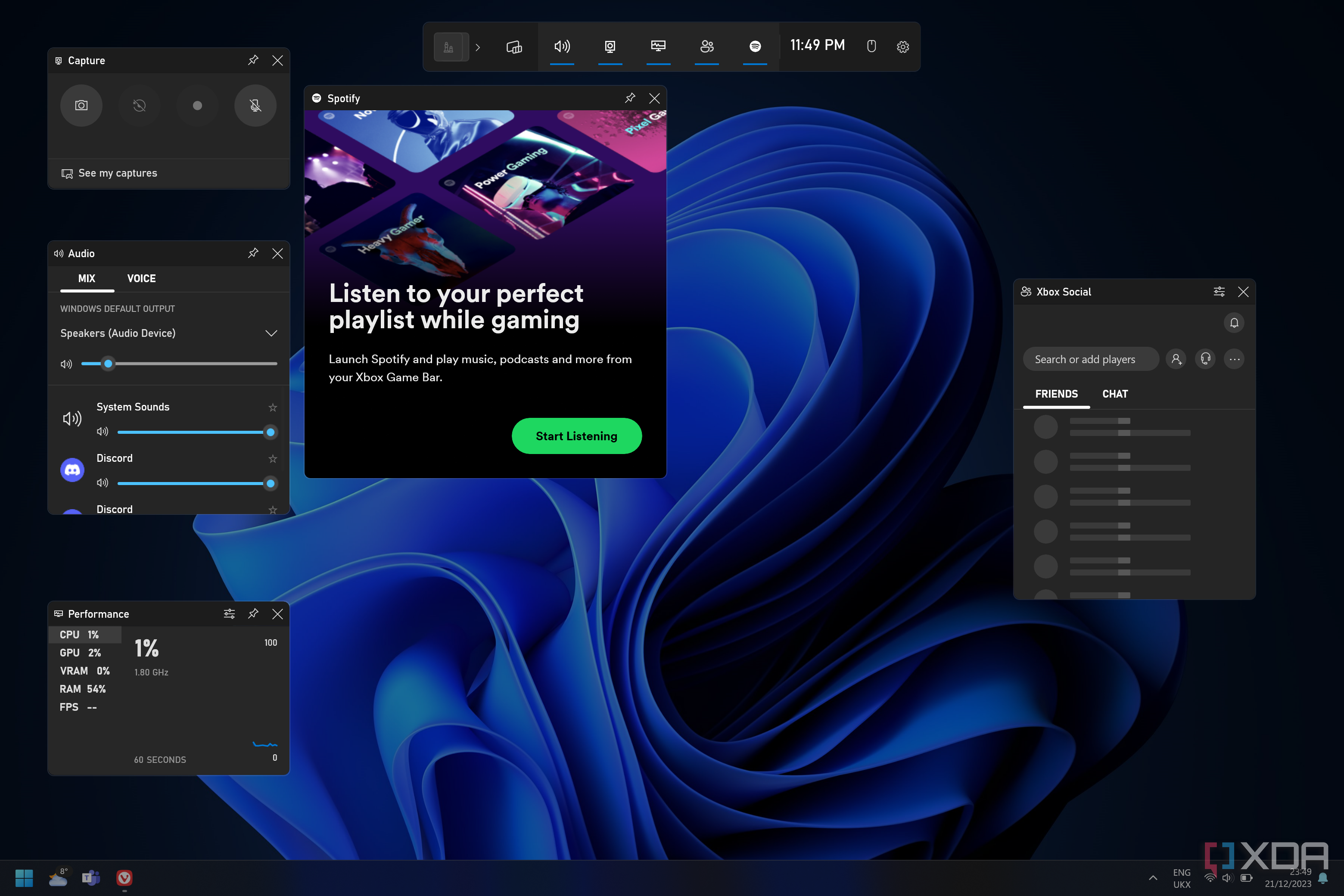The height and width of the screenshot is (896, 1344).
Task: Adjust the Speakers master volume slider
Action: pos(179,364)
